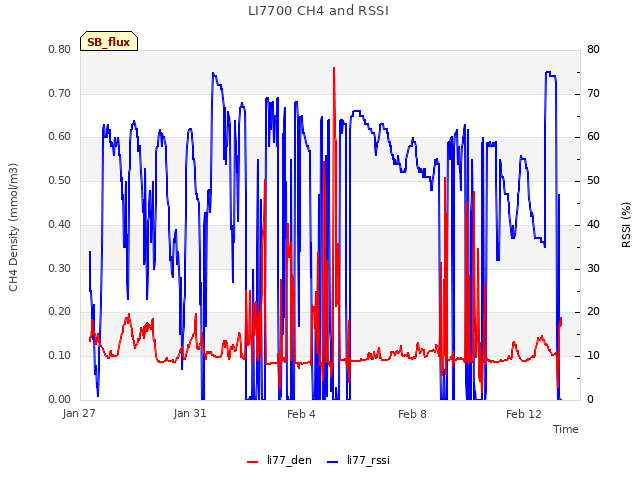Select the li77_den legend entry
Viewport: 640px width, 480px height.
tap(280, 460)
